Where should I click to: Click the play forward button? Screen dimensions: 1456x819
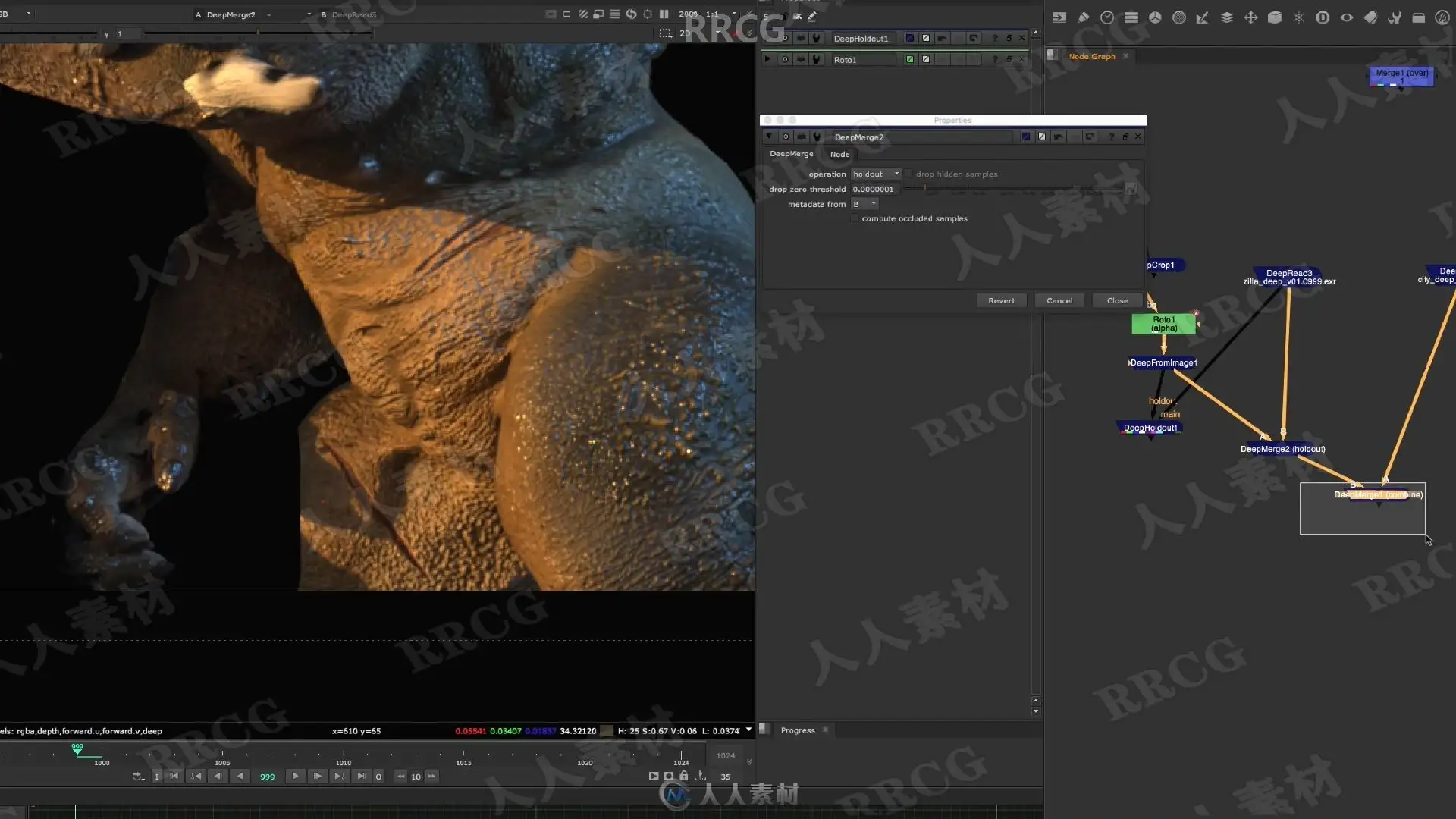296,776
